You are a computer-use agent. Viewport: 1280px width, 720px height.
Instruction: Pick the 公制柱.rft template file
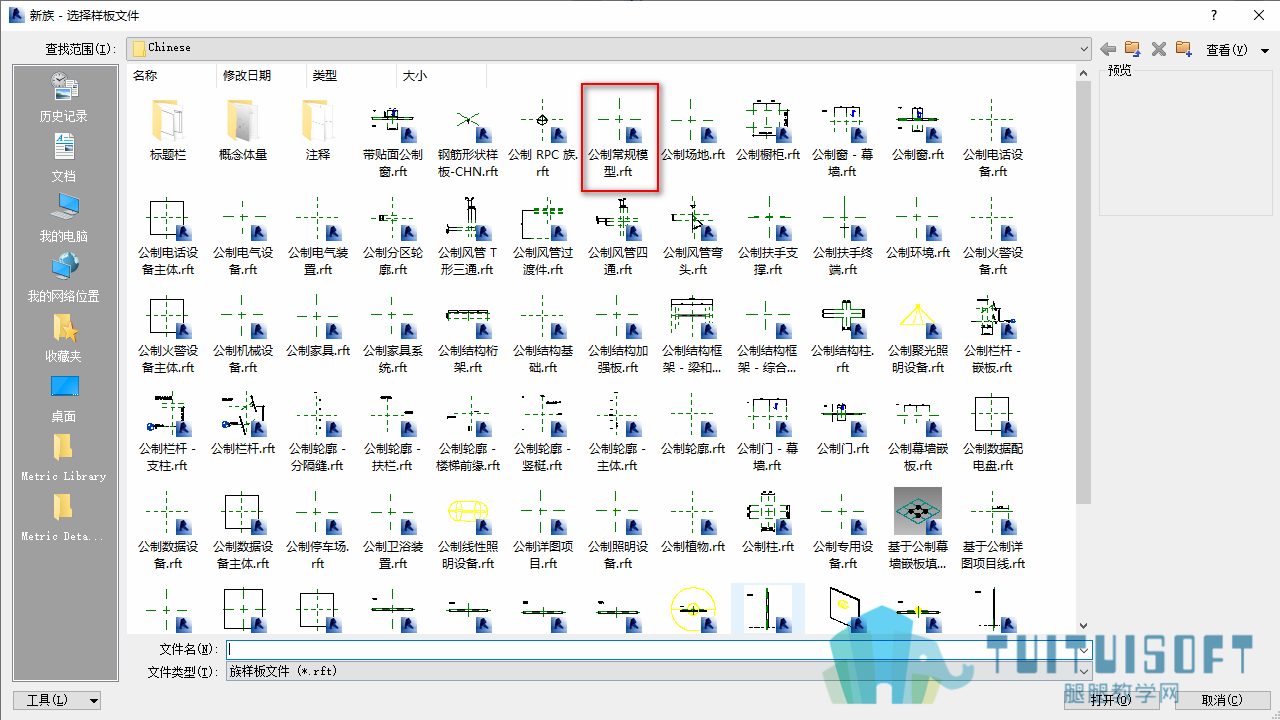pyautogui.click(x=768, y=522)
